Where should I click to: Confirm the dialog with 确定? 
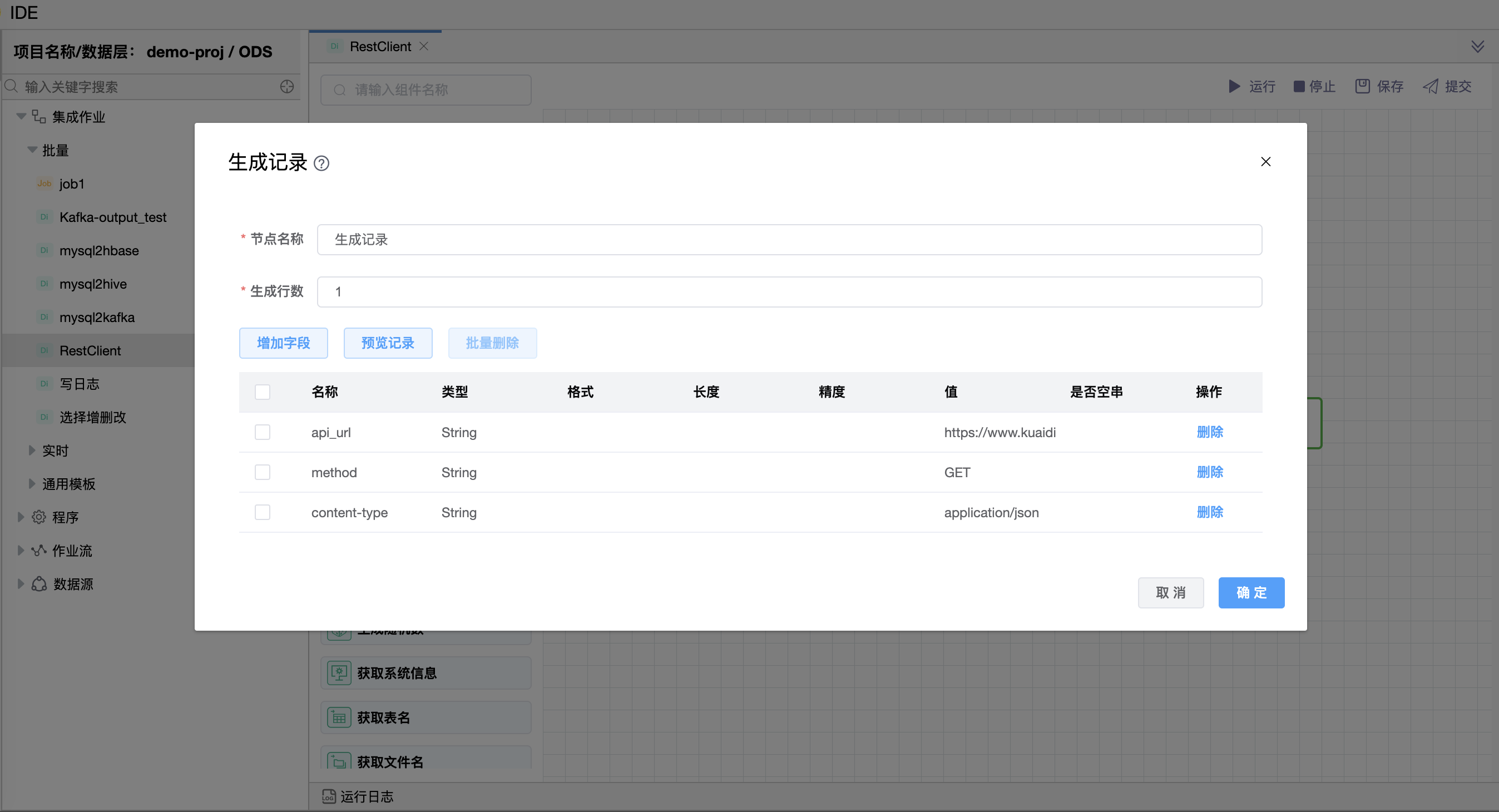coord(1251,593)
